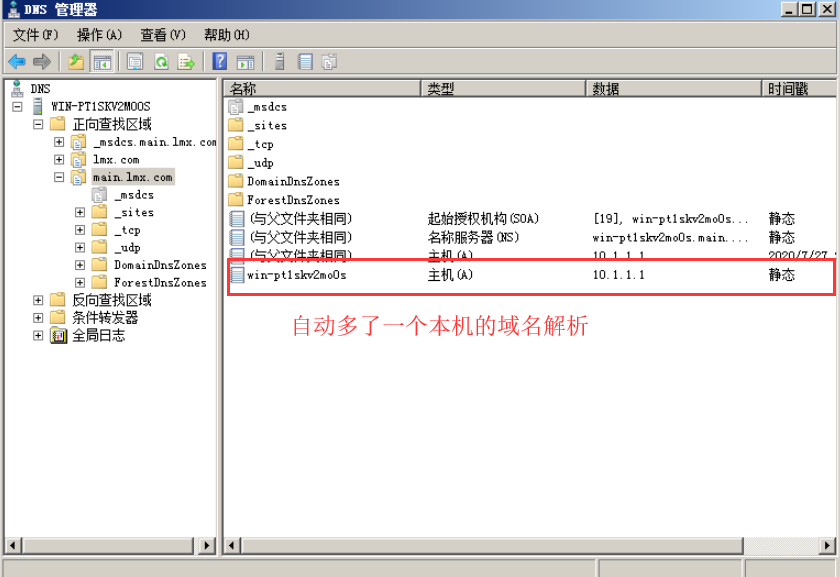Open the 帮助(H) menu

point(227,35)
